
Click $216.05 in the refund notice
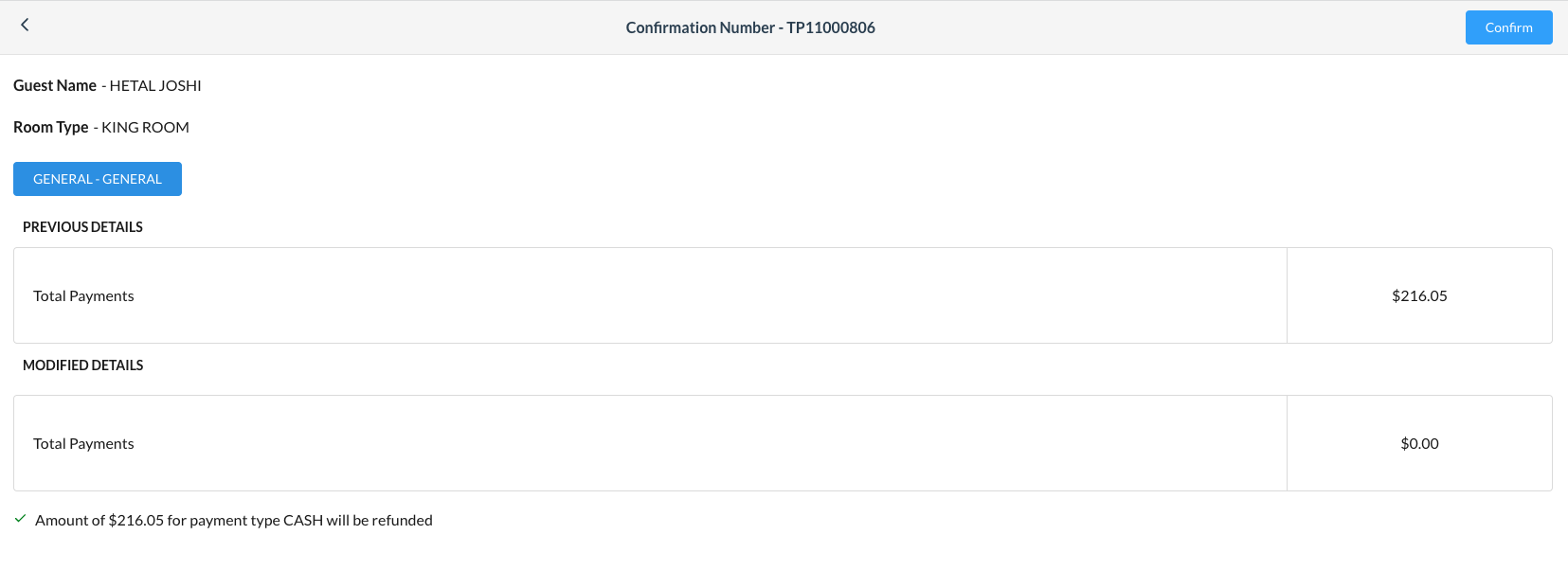[x=136, y=521]
